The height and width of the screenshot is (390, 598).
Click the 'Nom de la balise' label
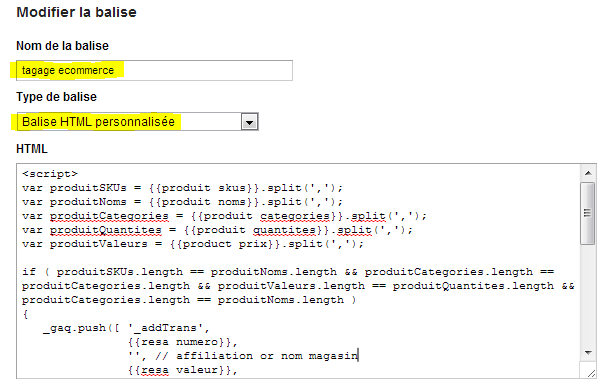click(x=62, y=46)
